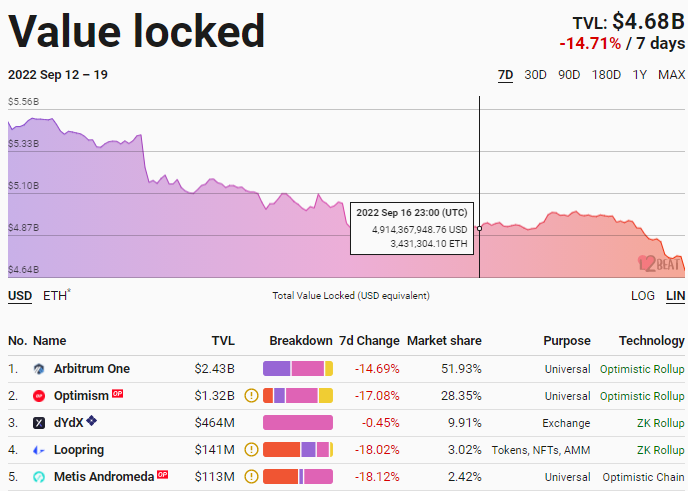
Task: Select the MAX time range
Action: pos(671,75)
